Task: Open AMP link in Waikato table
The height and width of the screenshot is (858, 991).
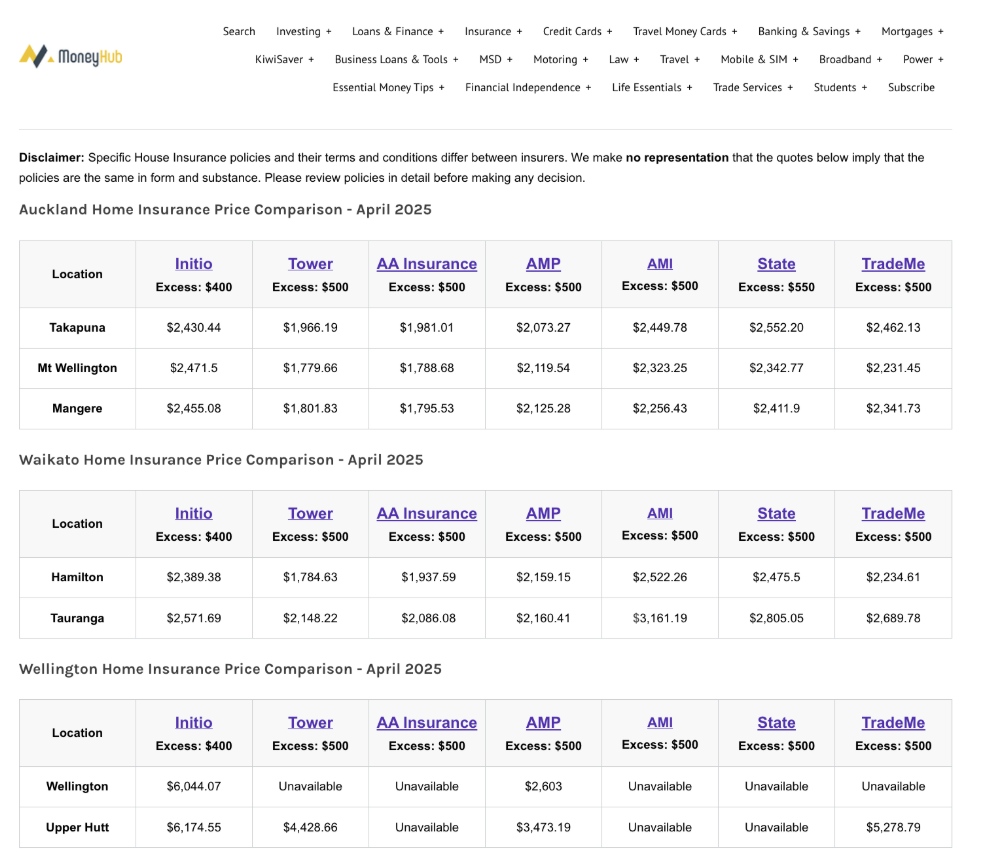Action: (543, 513)
